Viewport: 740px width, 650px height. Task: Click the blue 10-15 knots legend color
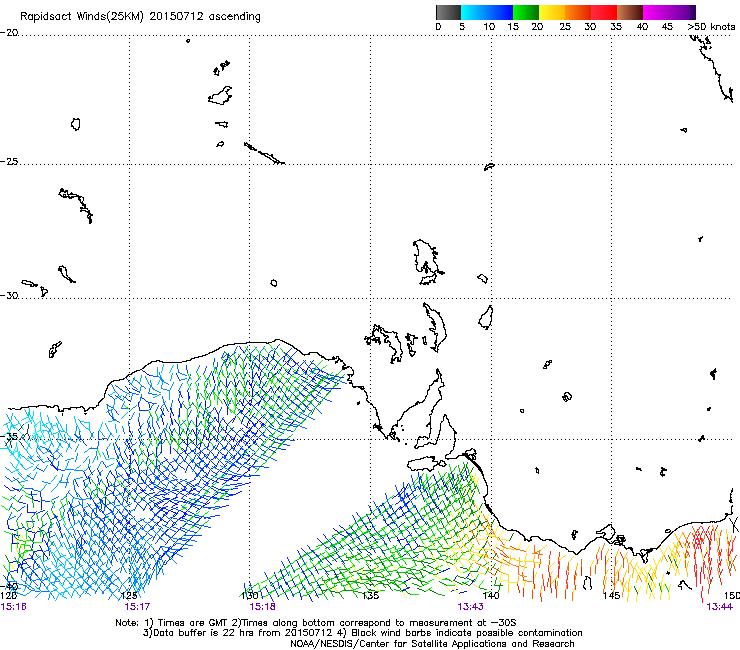500,12
